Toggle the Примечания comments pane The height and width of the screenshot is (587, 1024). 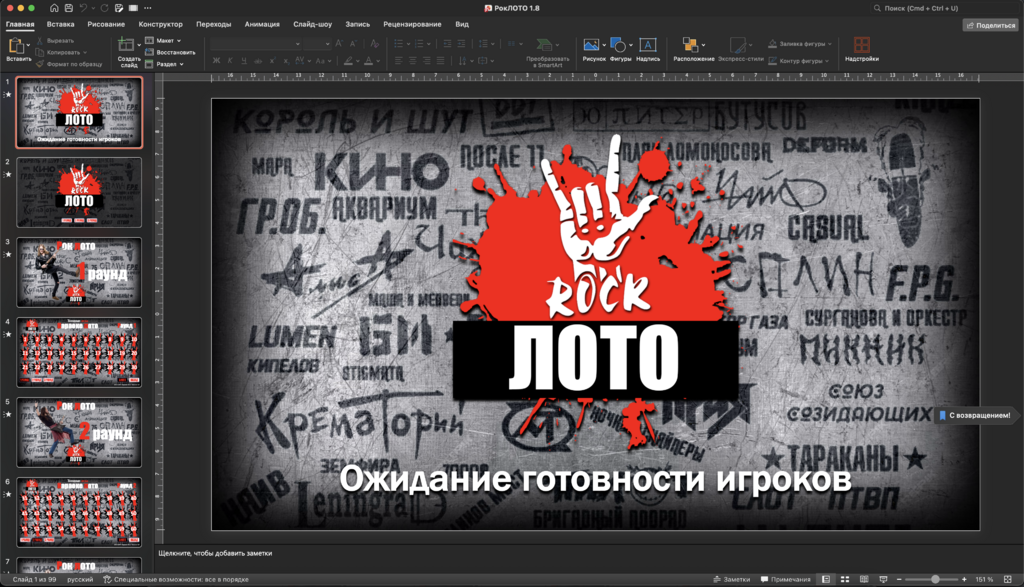pyautogui.click(x=786, y=579)
